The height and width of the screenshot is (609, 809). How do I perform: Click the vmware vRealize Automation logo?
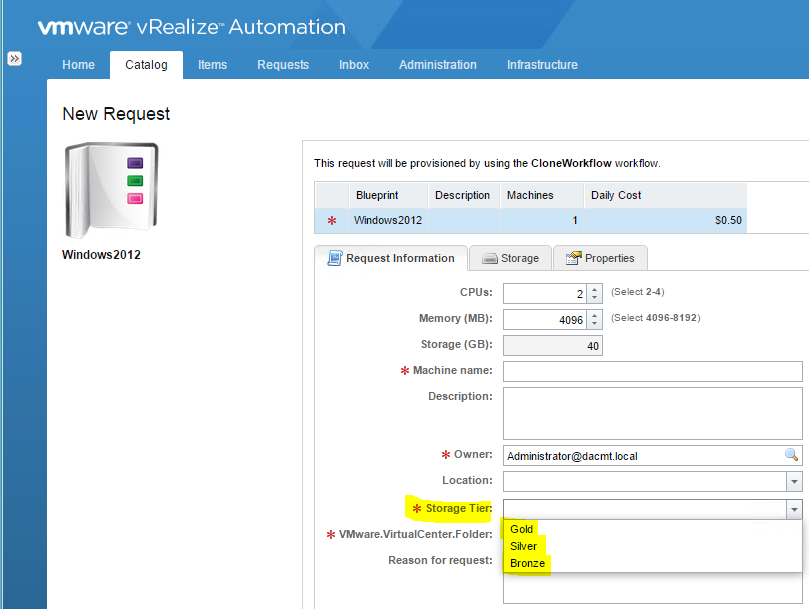(x=192, y=27)
